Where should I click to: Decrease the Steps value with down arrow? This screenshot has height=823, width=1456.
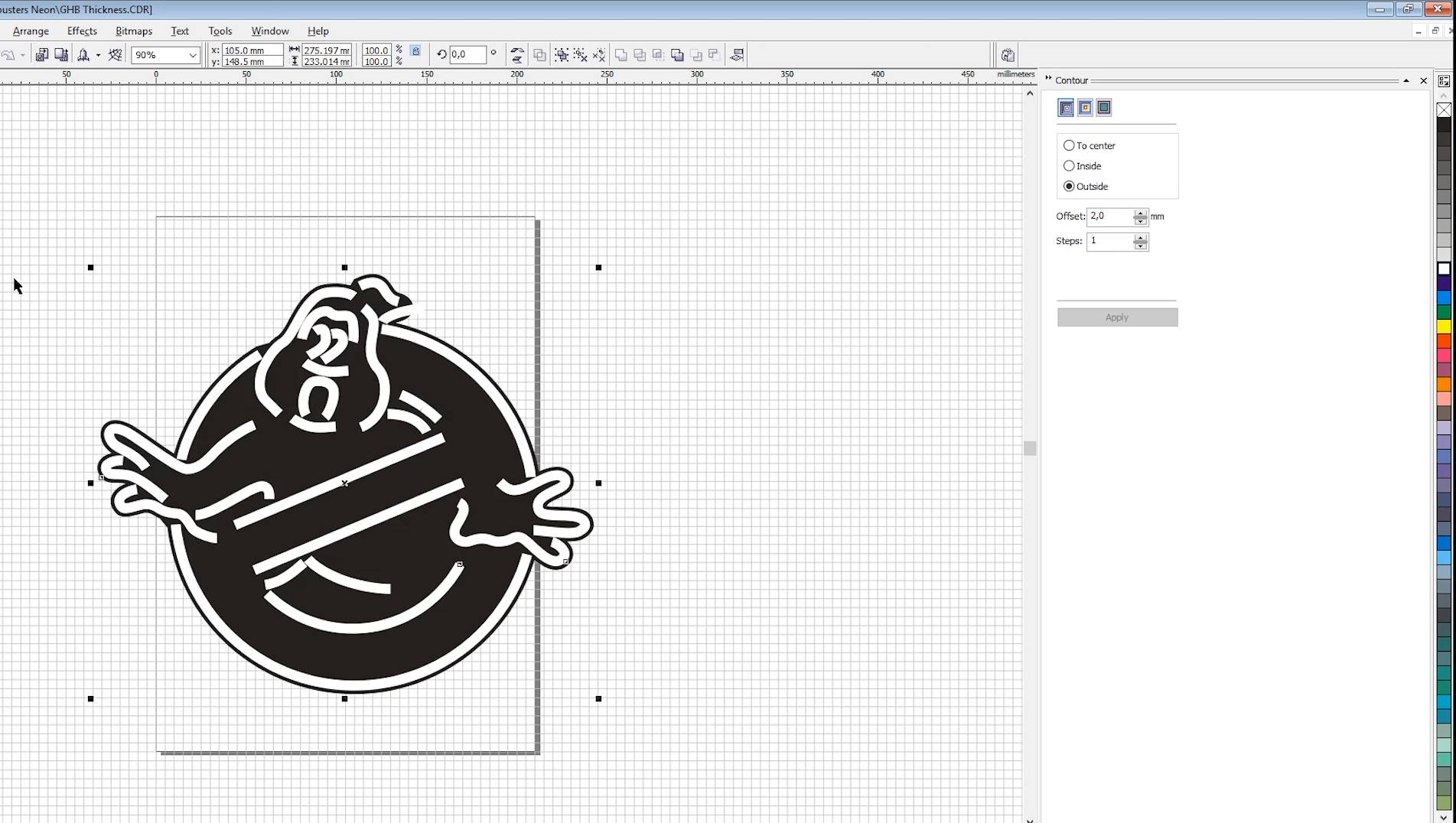tap(1141, 246)
